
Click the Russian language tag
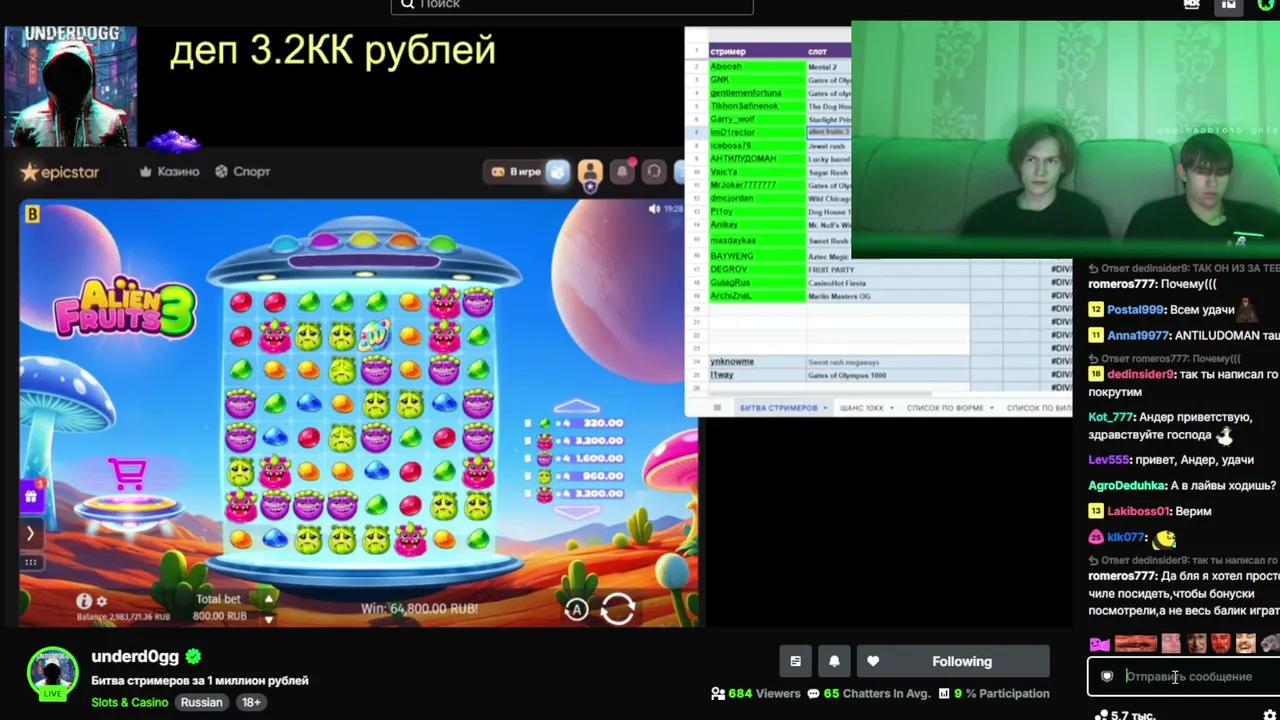pos(201,702)
